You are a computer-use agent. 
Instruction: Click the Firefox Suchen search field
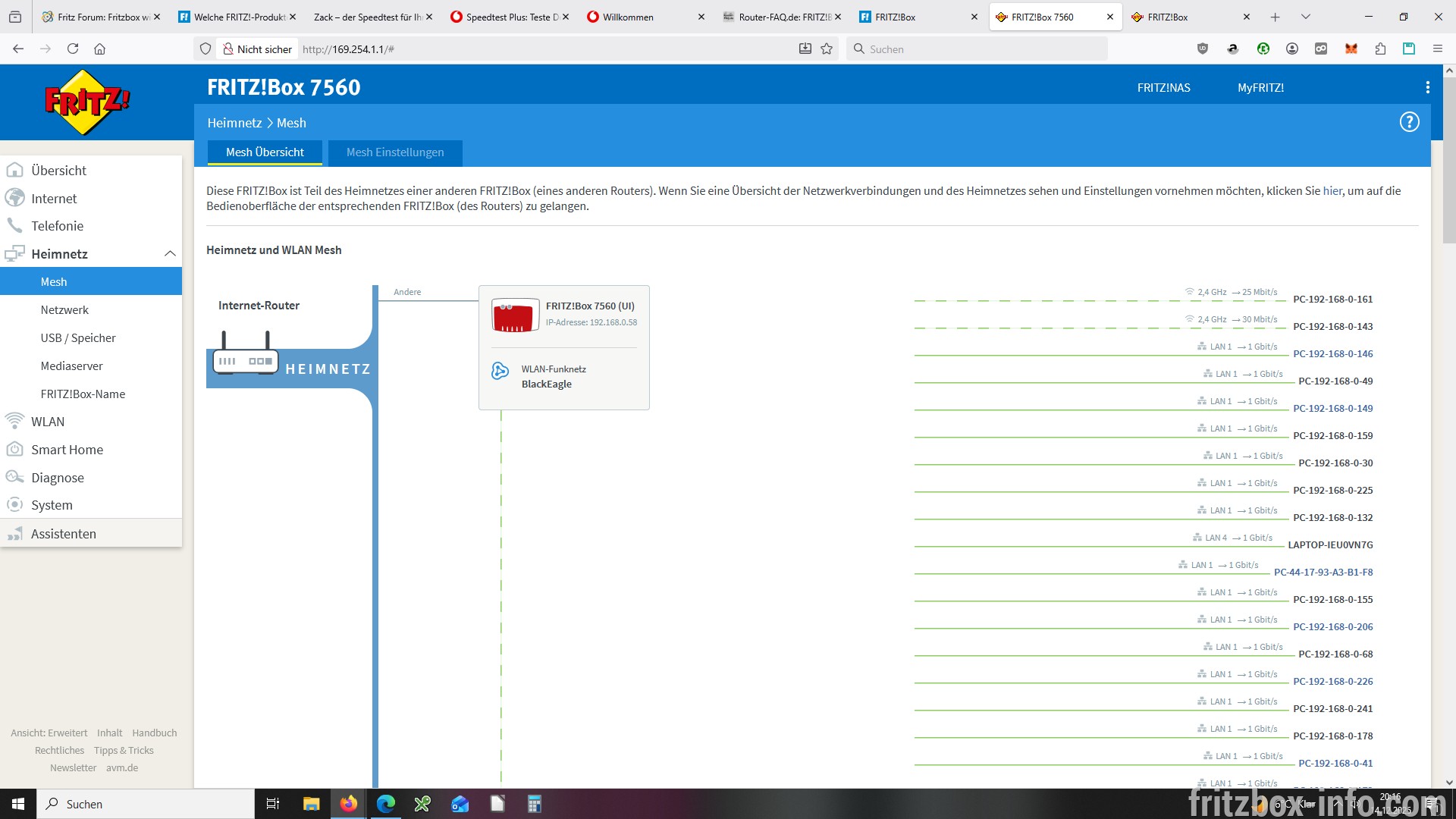977,49
